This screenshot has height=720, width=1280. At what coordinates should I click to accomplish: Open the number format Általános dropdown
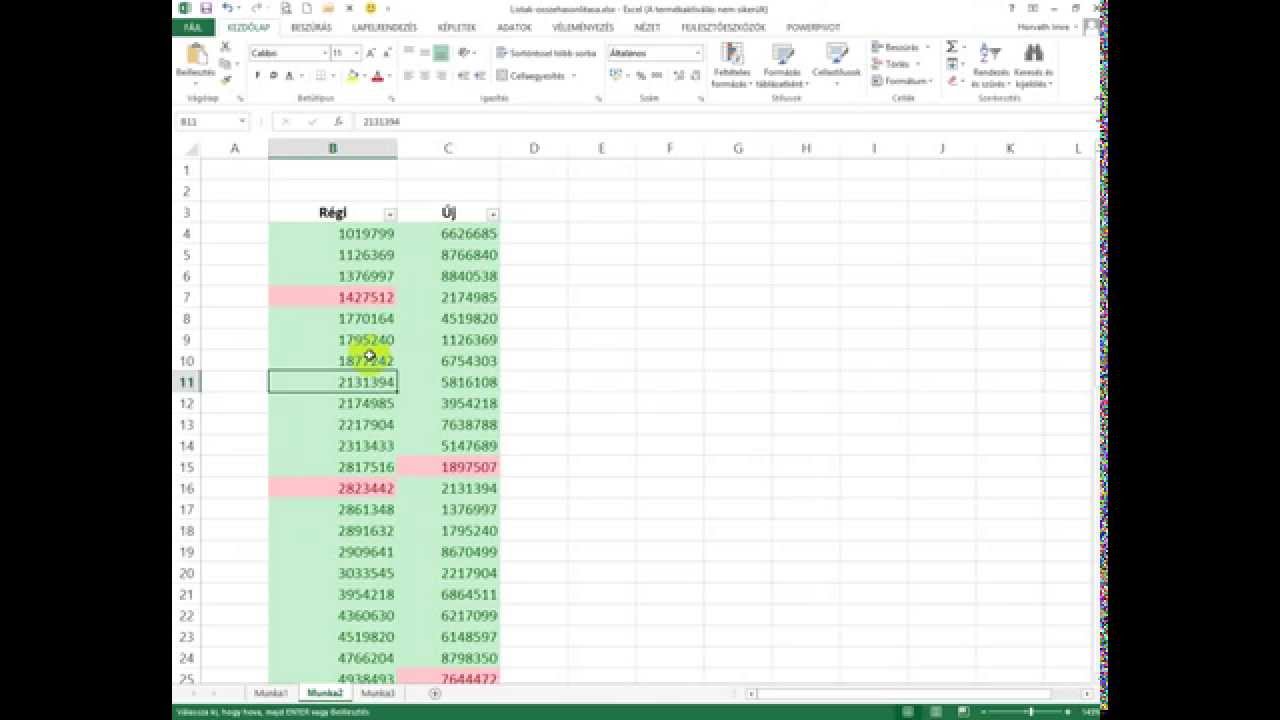pyautogui.click(x=697, y=53)
